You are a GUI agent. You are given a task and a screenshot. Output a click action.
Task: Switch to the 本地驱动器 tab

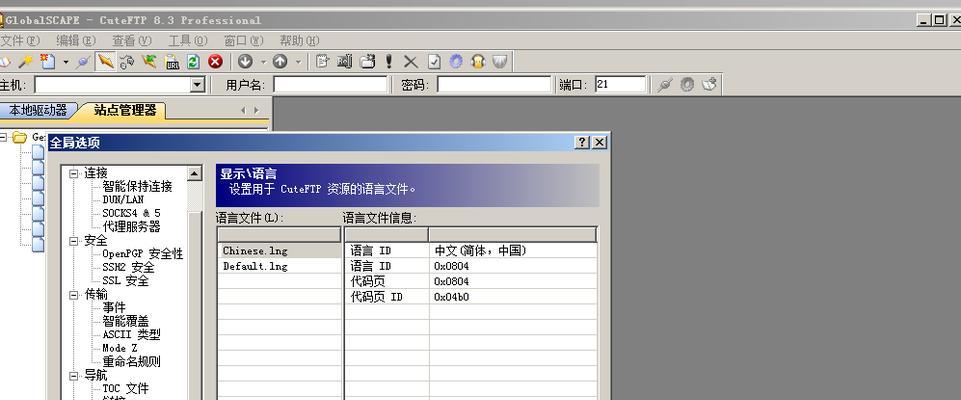point(37,110)
